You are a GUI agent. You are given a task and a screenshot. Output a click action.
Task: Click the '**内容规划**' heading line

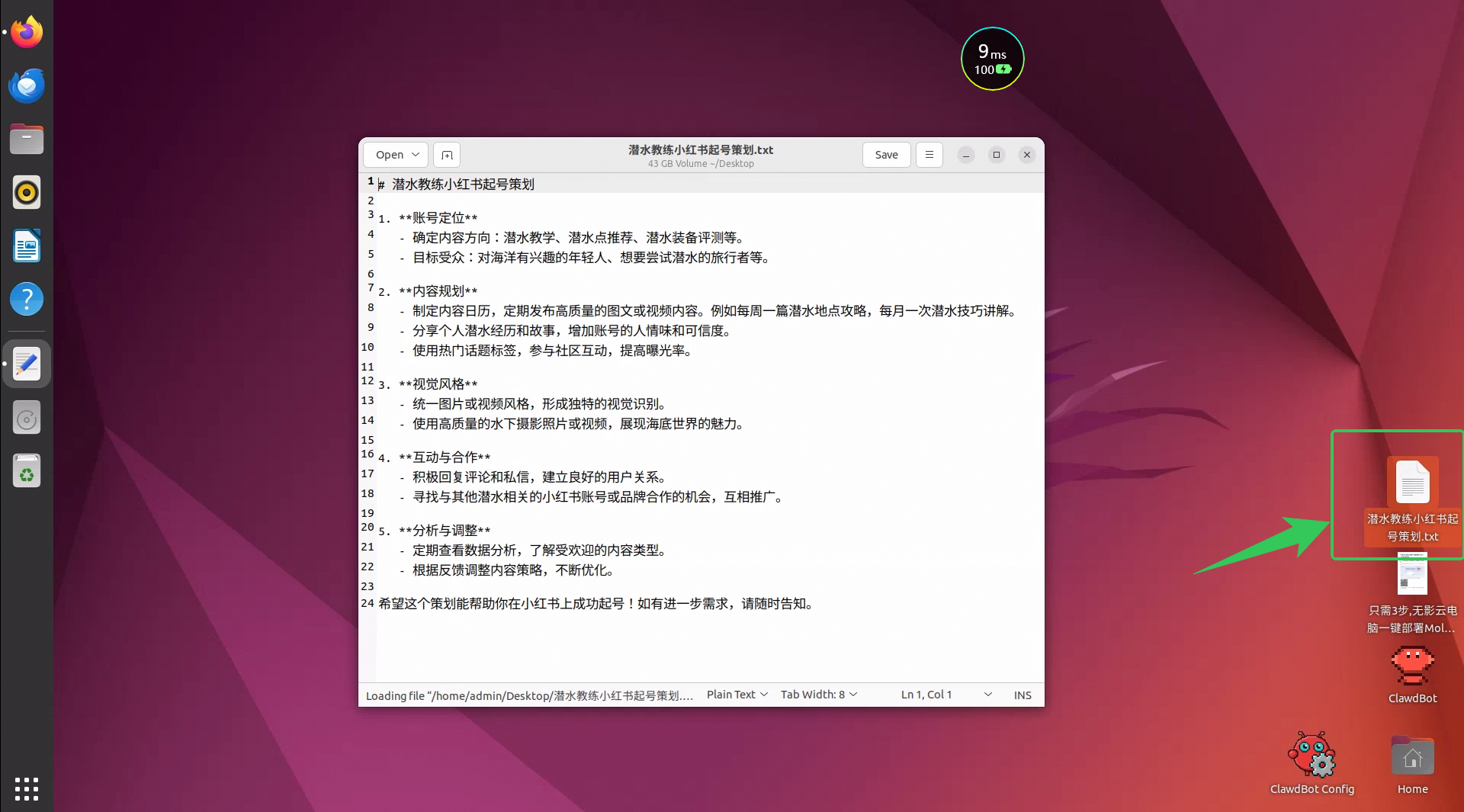(428, 291)
